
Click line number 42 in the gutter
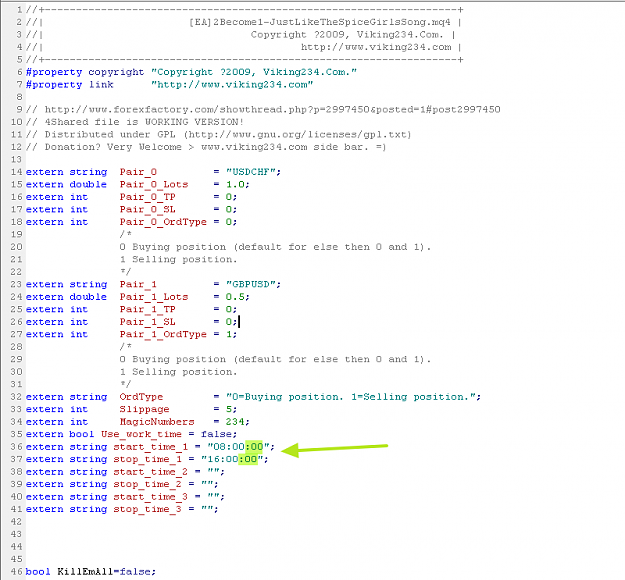coord(16,522)
